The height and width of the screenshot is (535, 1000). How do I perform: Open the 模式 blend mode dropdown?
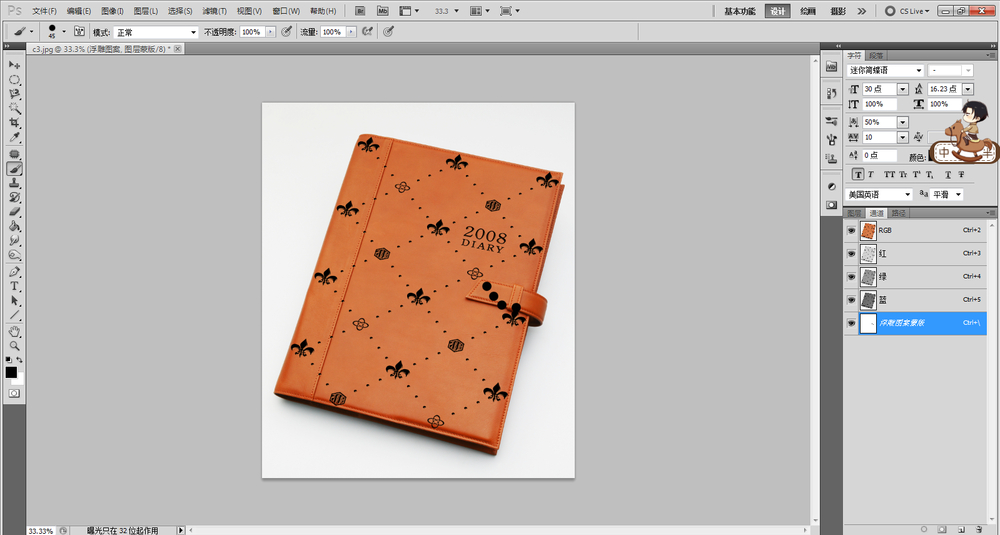point(156,32)
